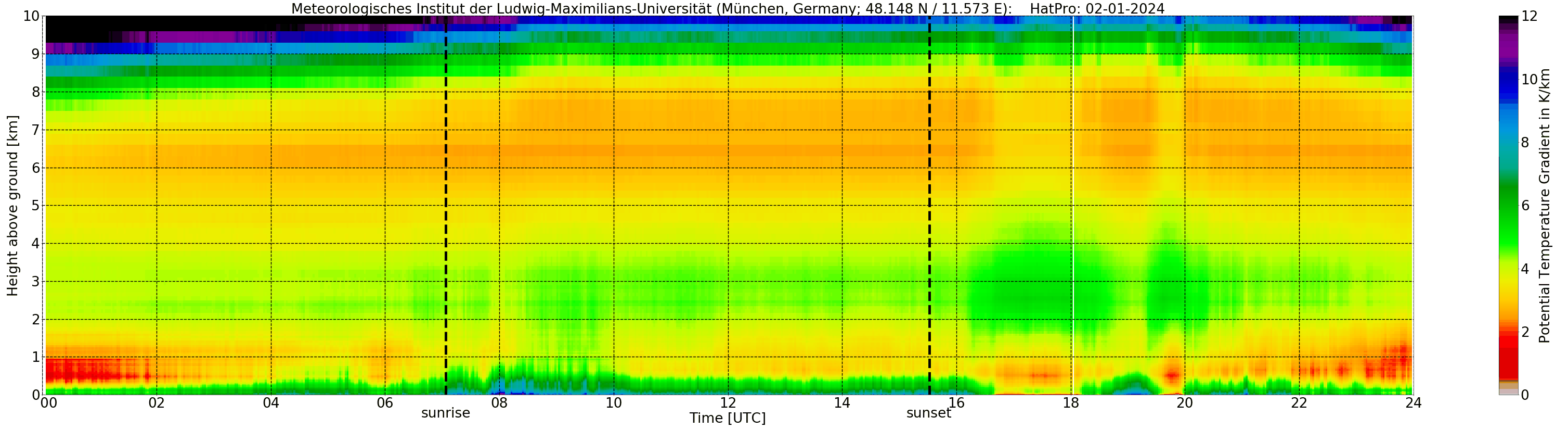Select the '24' tick on the time axis
Image resolution: width=1568 pixels, height=429 pixels.
tap(1413, 403)
